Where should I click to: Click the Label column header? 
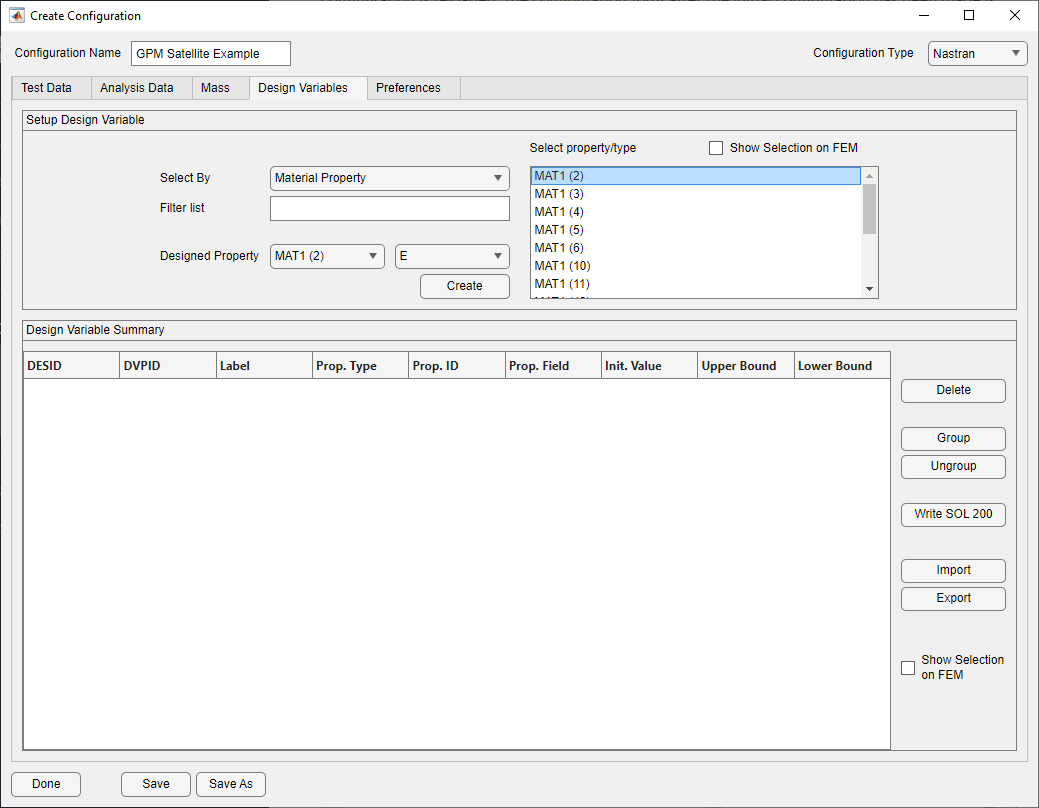click(x=264, y=366)
